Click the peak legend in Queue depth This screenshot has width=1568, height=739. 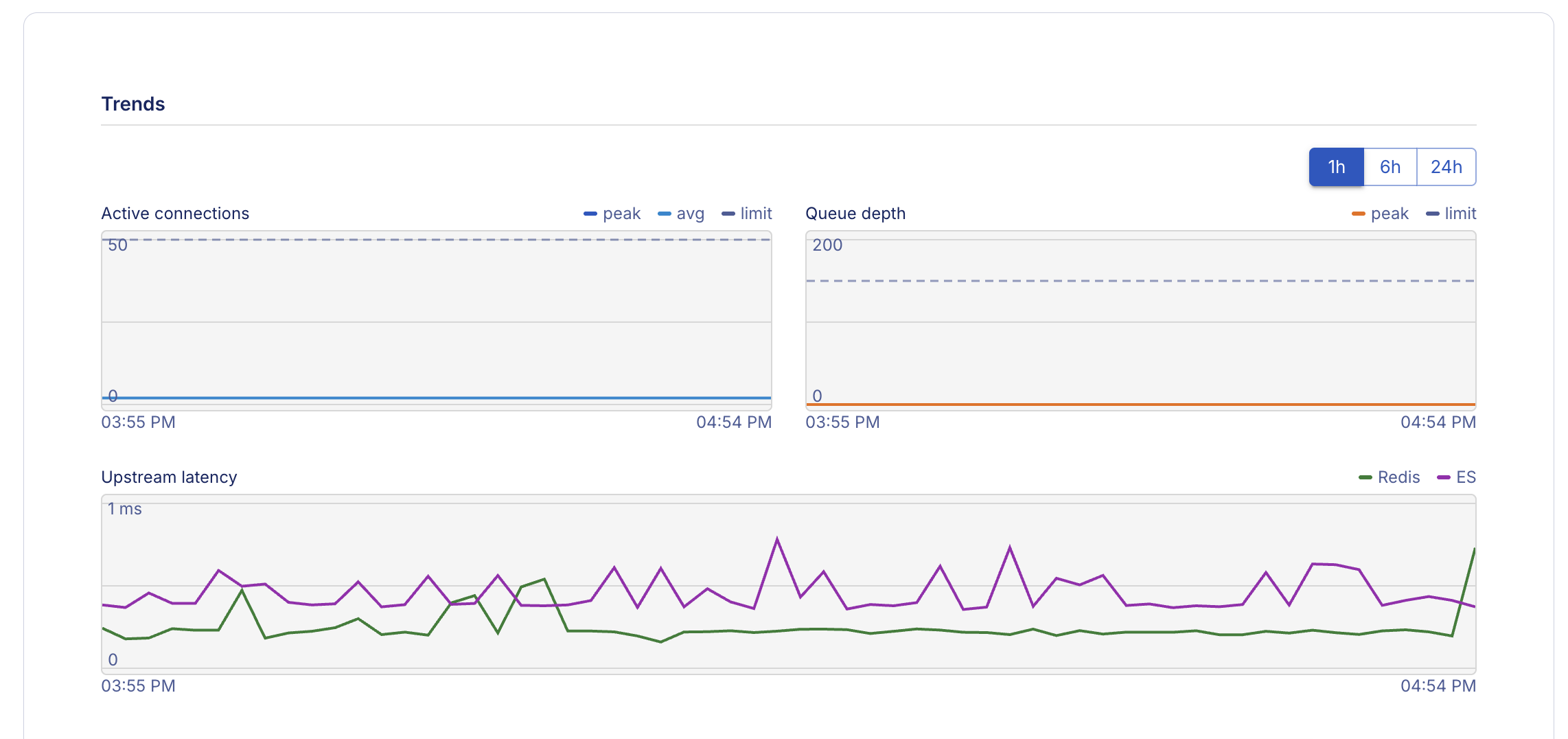[x=1380, y=214]
